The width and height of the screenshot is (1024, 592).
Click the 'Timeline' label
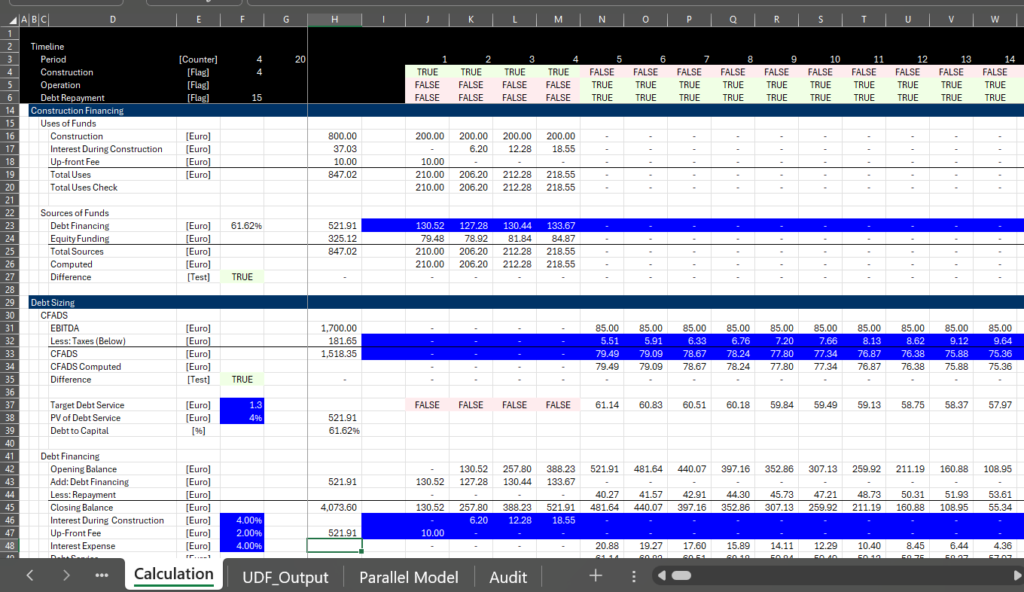(47, 46)
